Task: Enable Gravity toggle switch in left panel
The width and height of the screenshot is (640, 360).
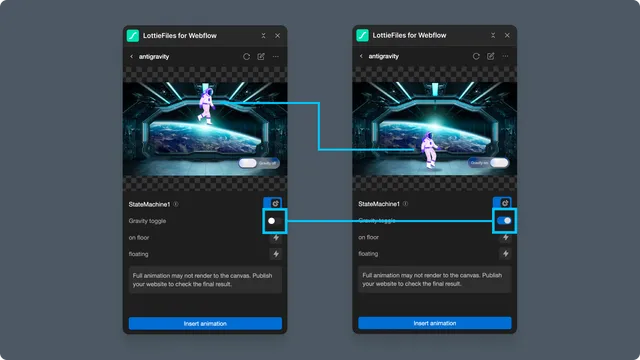Action: (275, 221)
